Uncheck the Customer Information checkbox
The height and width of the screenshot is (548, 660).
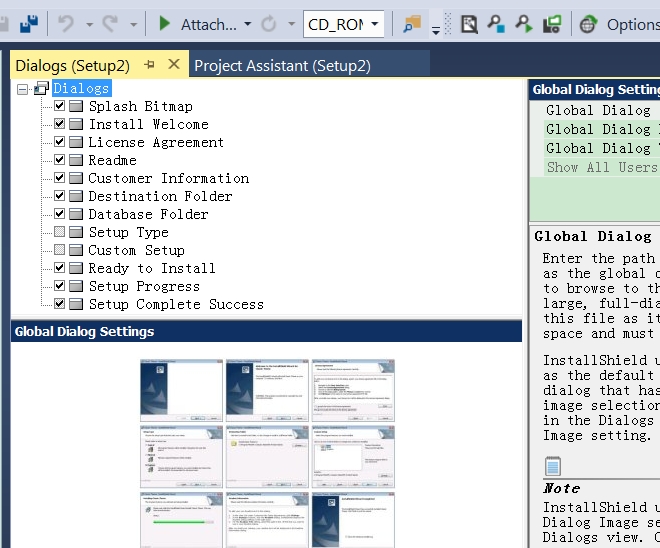point(59,178)
